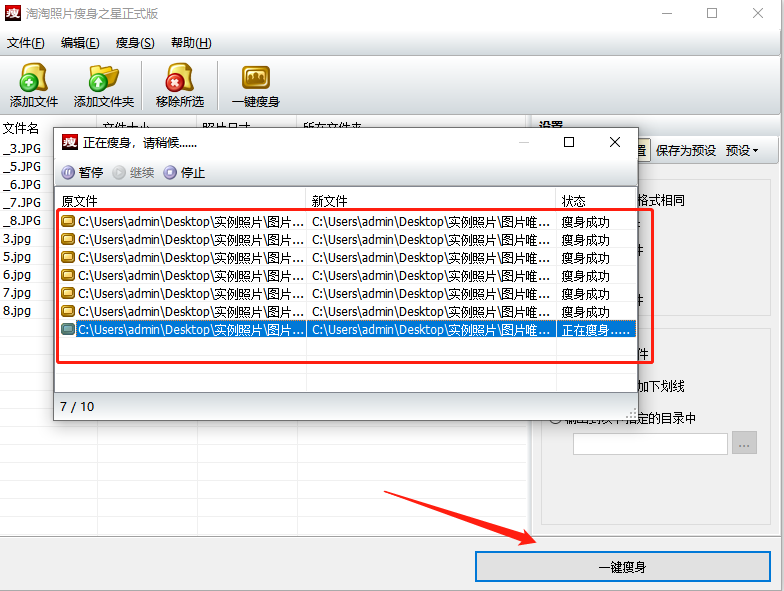Stop slimming with the 停止 icon
Viewport: 784px width, 591px height.
(x=170, y=172)
